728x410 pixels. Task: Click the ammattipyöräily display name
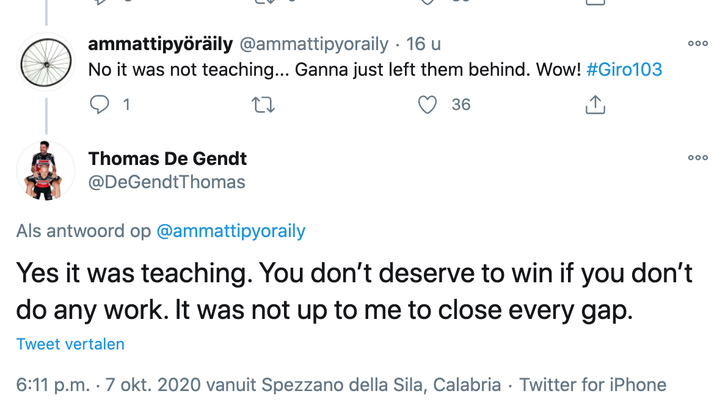click(160, 44)
